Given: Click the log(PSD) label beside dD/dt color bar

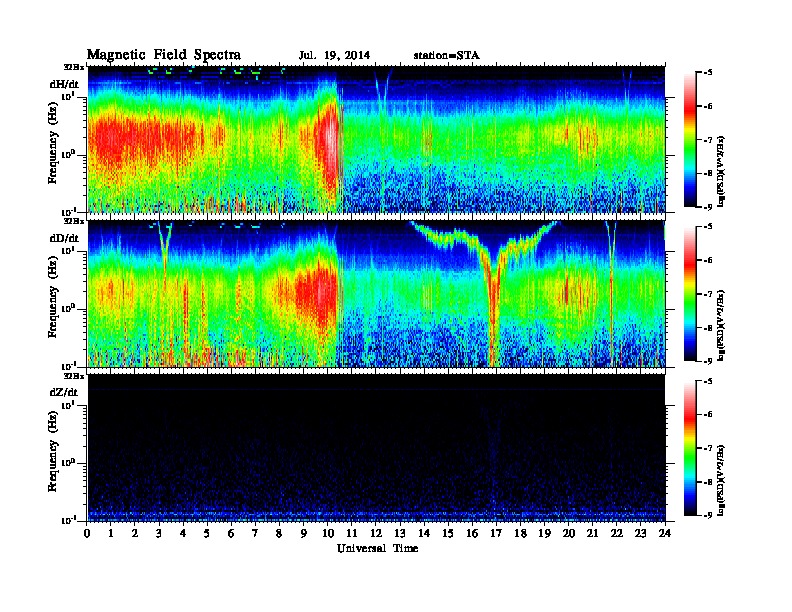Looking at the screenshot, I should click(x=721, y=325).
